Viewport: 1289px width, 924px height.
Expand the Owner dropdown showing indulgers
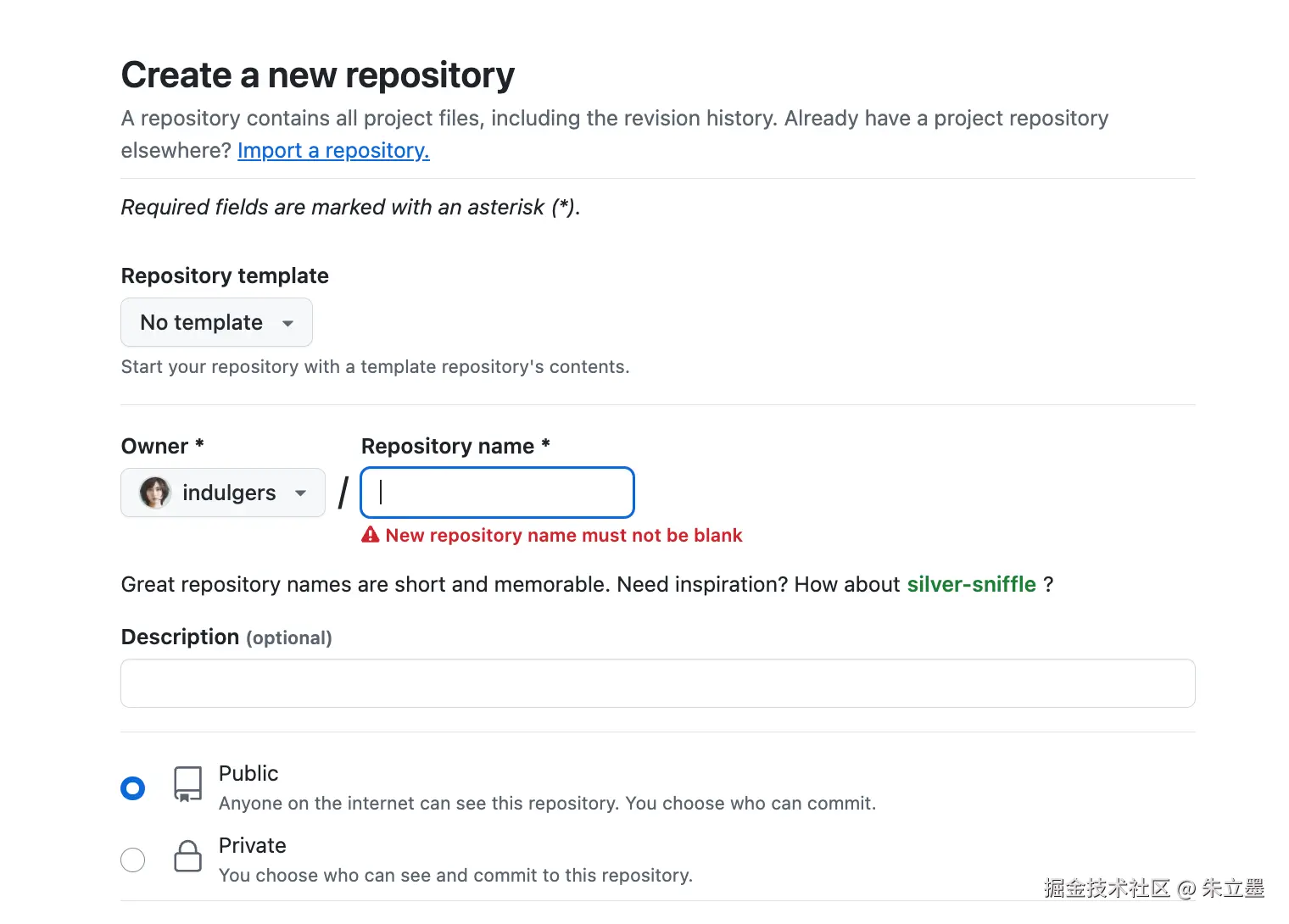point(223,493)
